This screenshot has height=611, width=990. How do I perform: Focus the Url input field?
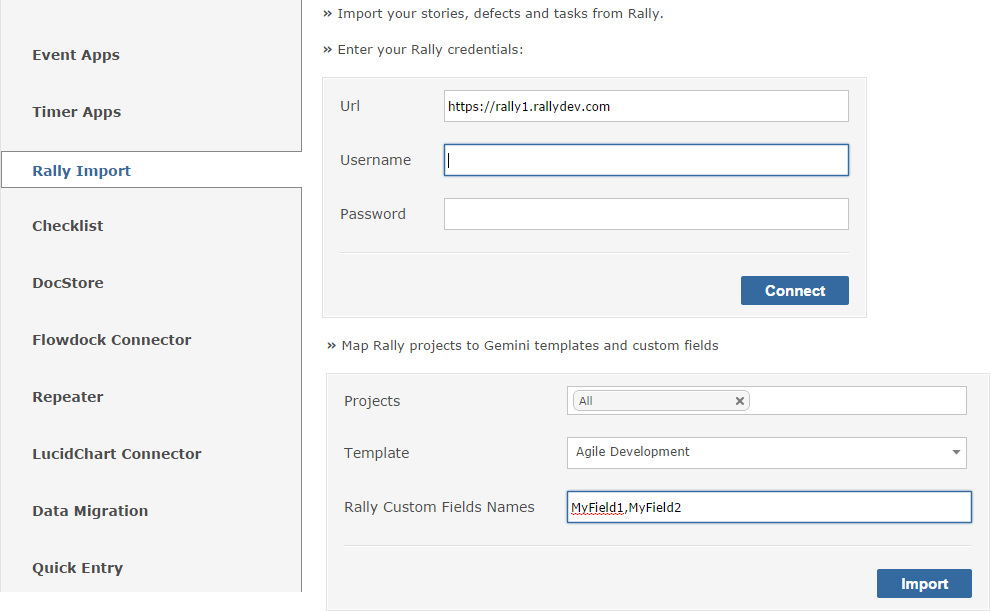[x=646, y=106]
